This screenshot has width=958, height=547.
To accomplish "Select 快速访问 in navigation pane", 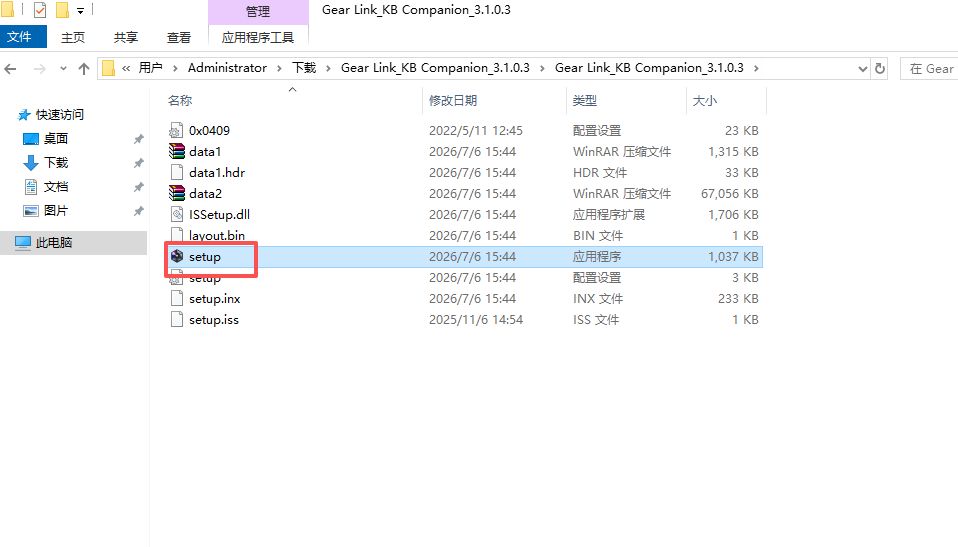I will (x=59, y=114).
